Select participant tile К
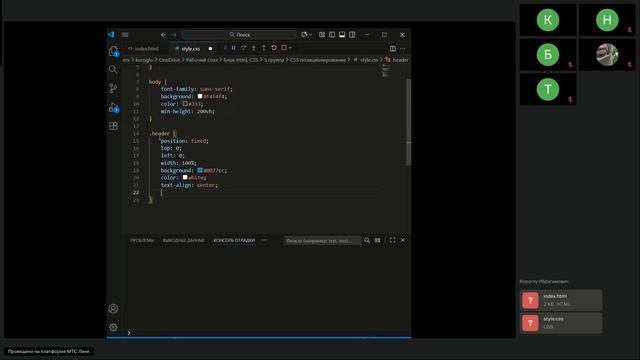Screen dimensions: 640x360 [548, 20]
